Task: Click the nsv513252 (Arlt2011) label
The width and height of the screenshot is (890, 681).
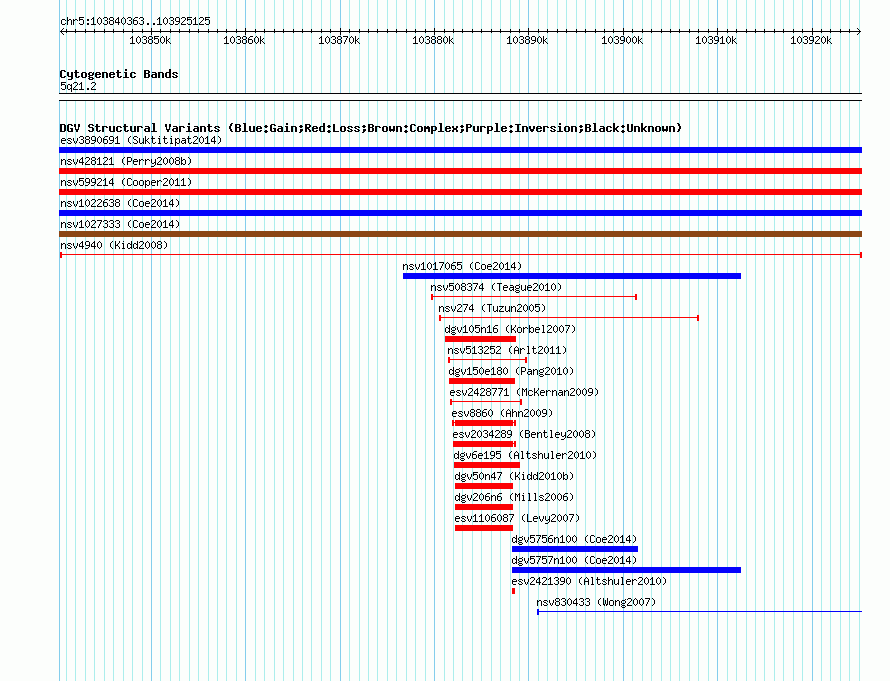Action: (507, 350)
